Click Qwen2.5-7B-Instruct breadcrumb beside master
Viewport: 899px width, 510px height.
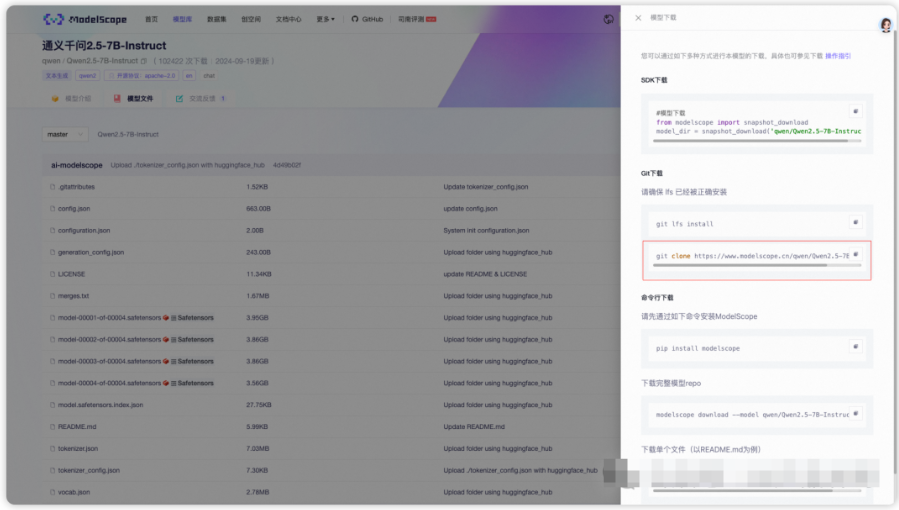128,134
